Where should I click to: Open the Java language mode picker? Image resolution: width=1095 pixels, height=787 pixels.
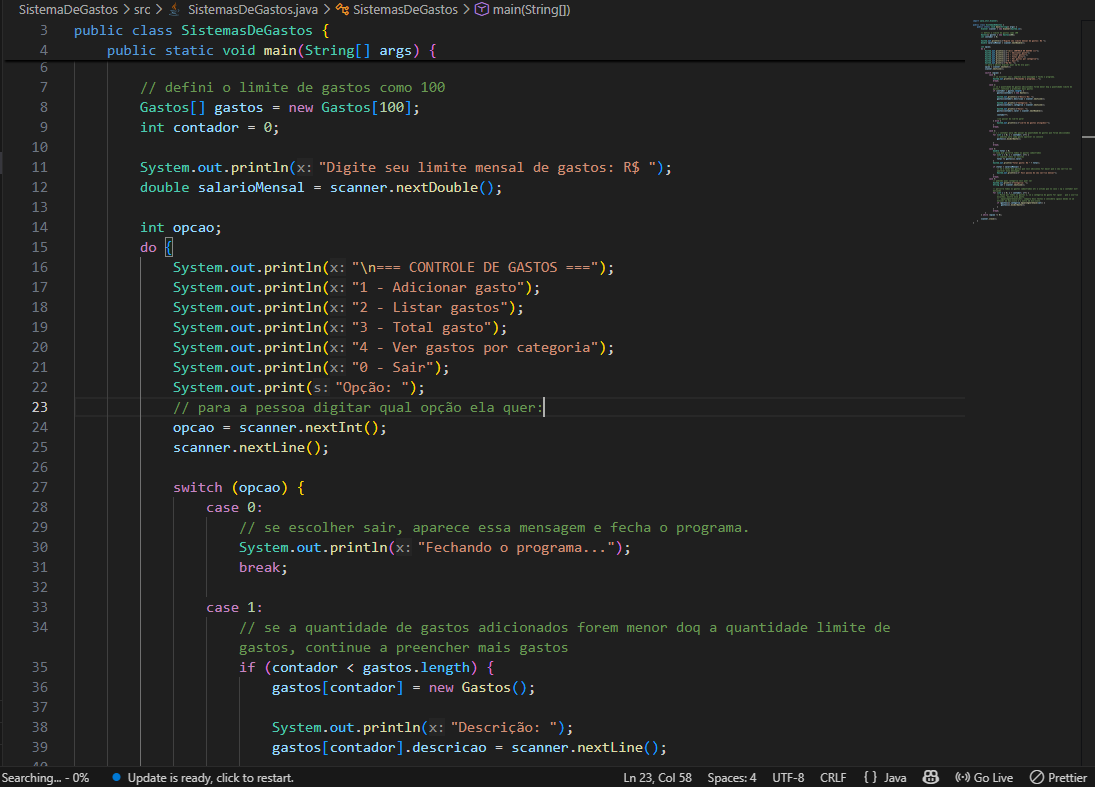pyautogui.click(x=884, y=777)
